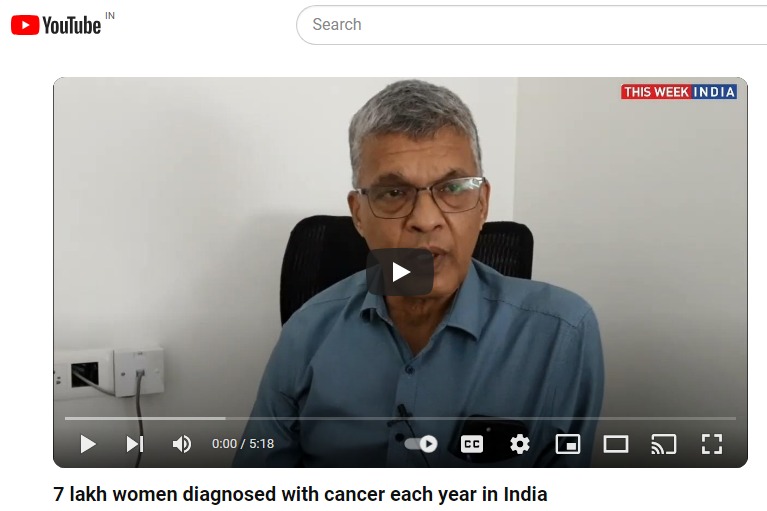Click the '7 lakh women diagnosed' video title
The width and height of the screenshot is (767, 511).
tap(300, 494)
